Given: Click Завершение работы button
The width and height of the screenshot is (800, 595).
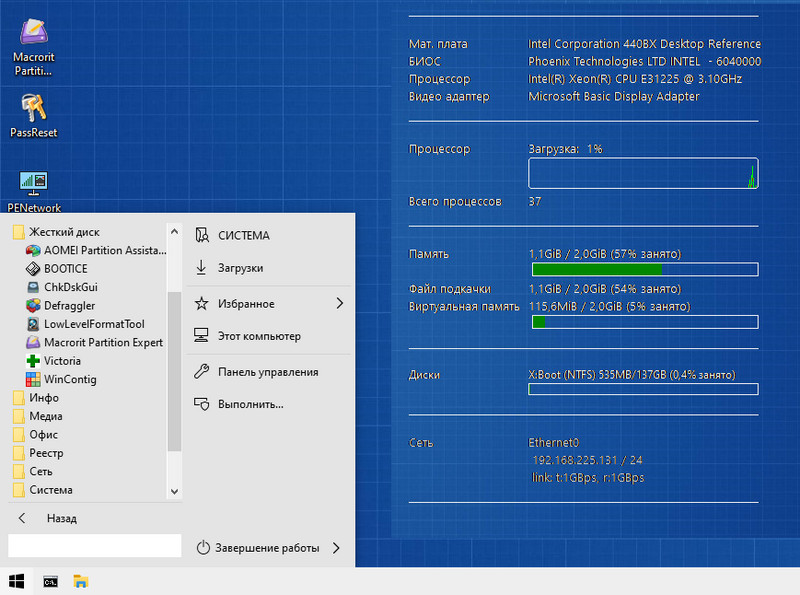Looking at the screenshot, I should (267, 548).
